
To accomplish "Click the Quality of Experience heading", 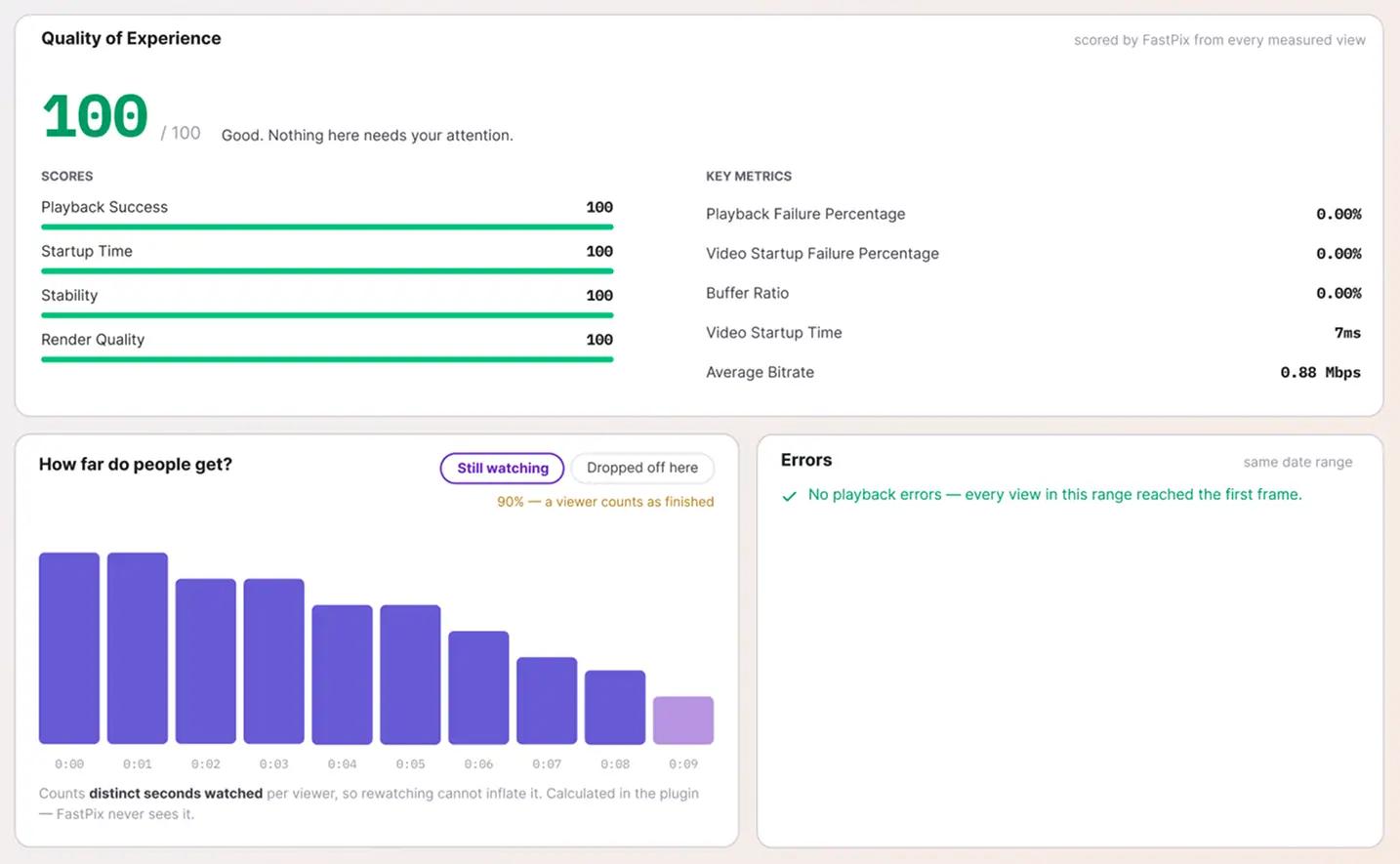I will pos(131,38).
